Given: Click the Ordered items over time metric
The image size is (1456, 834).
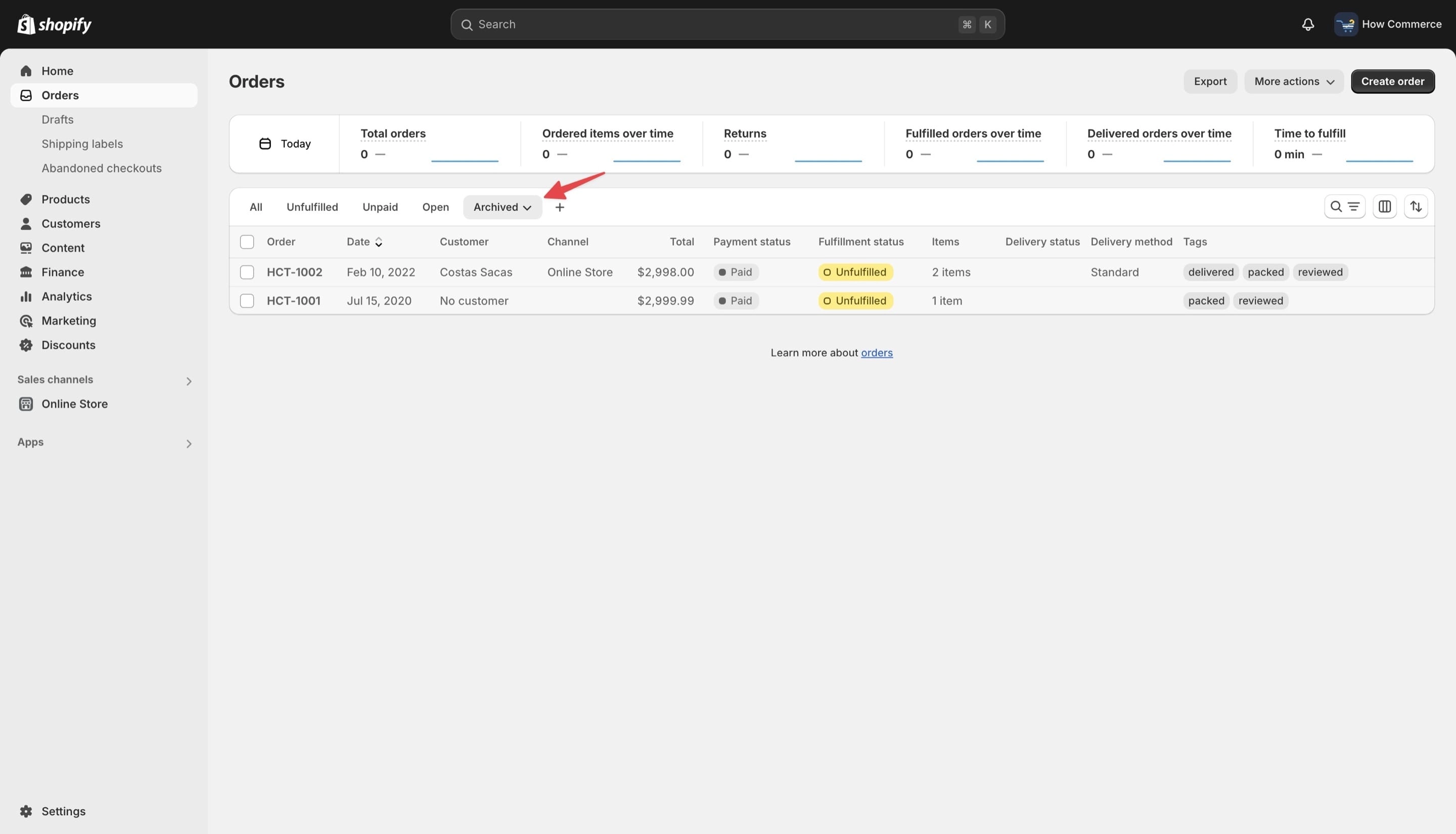Looking at the screenshot, I should (608, 134).
